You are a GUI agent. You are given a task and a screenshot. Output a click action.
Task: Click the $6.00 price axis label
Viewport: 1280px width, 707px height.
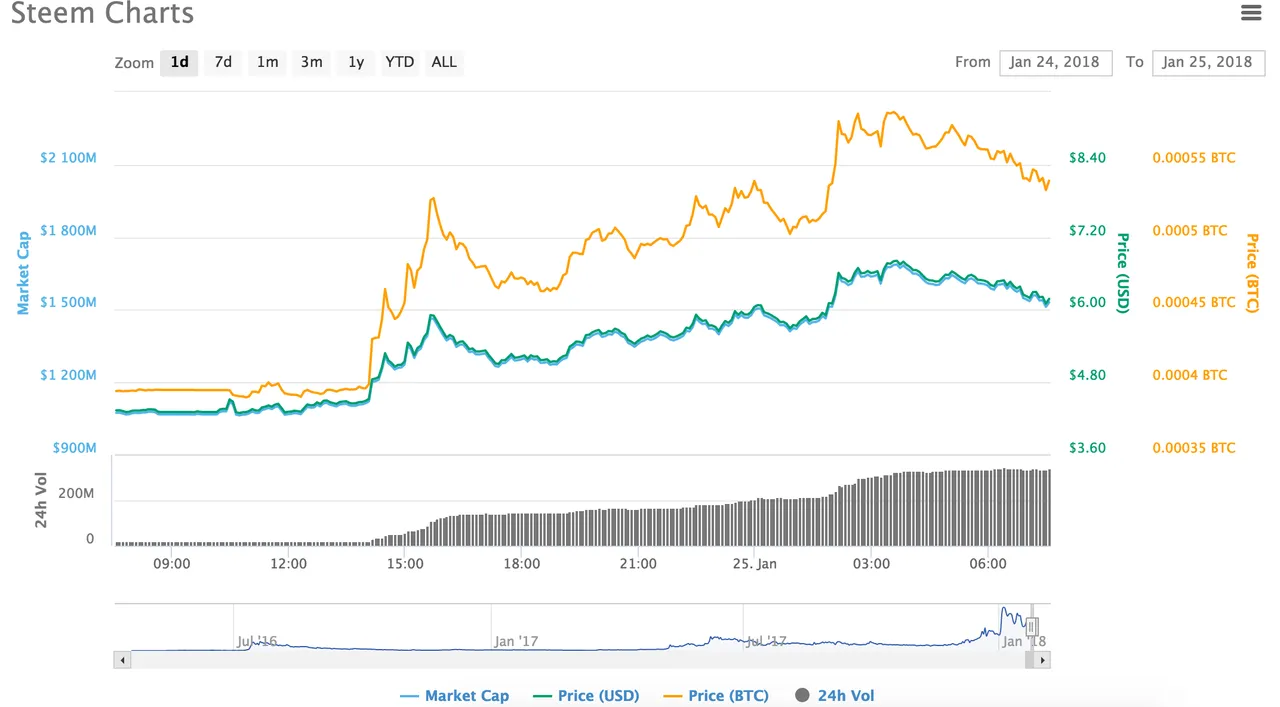(x=1087, y=303)
